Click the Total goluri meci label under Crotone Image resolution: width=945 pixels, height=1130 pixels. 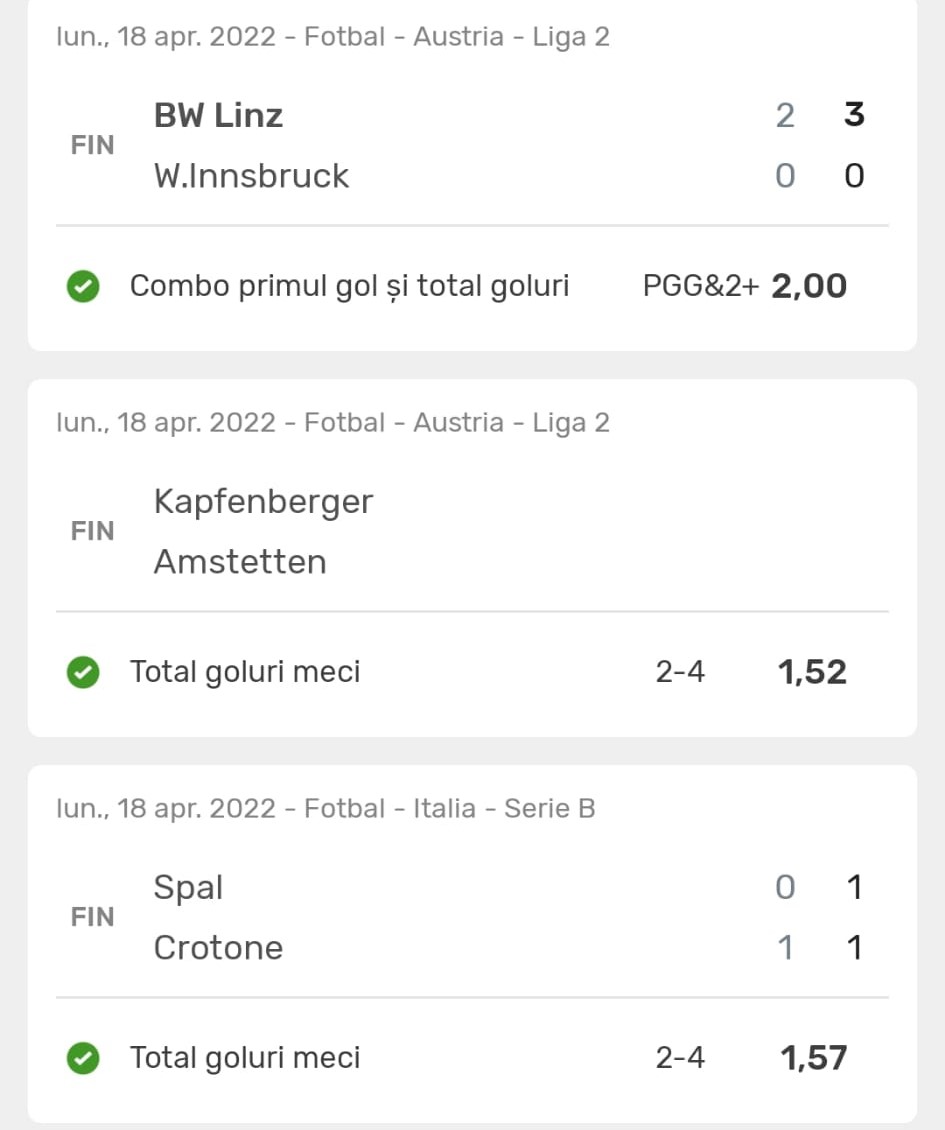click(245, 1058)
